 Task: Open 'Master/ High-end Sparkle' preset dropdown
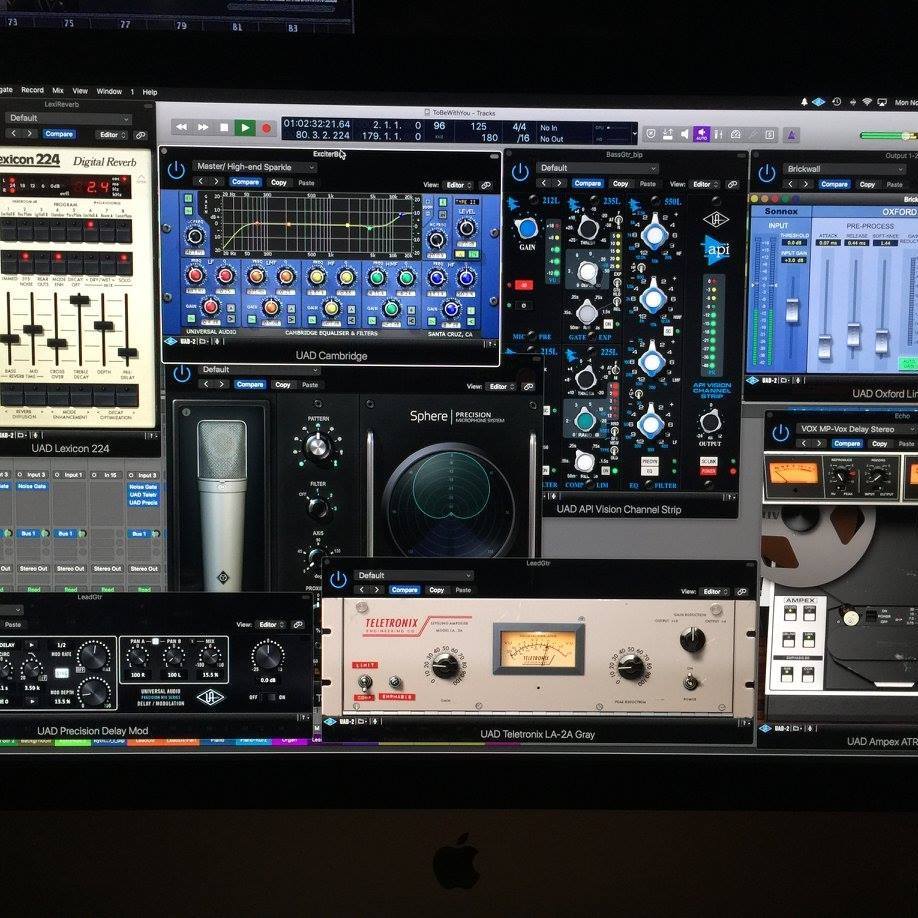click(254, 167)
